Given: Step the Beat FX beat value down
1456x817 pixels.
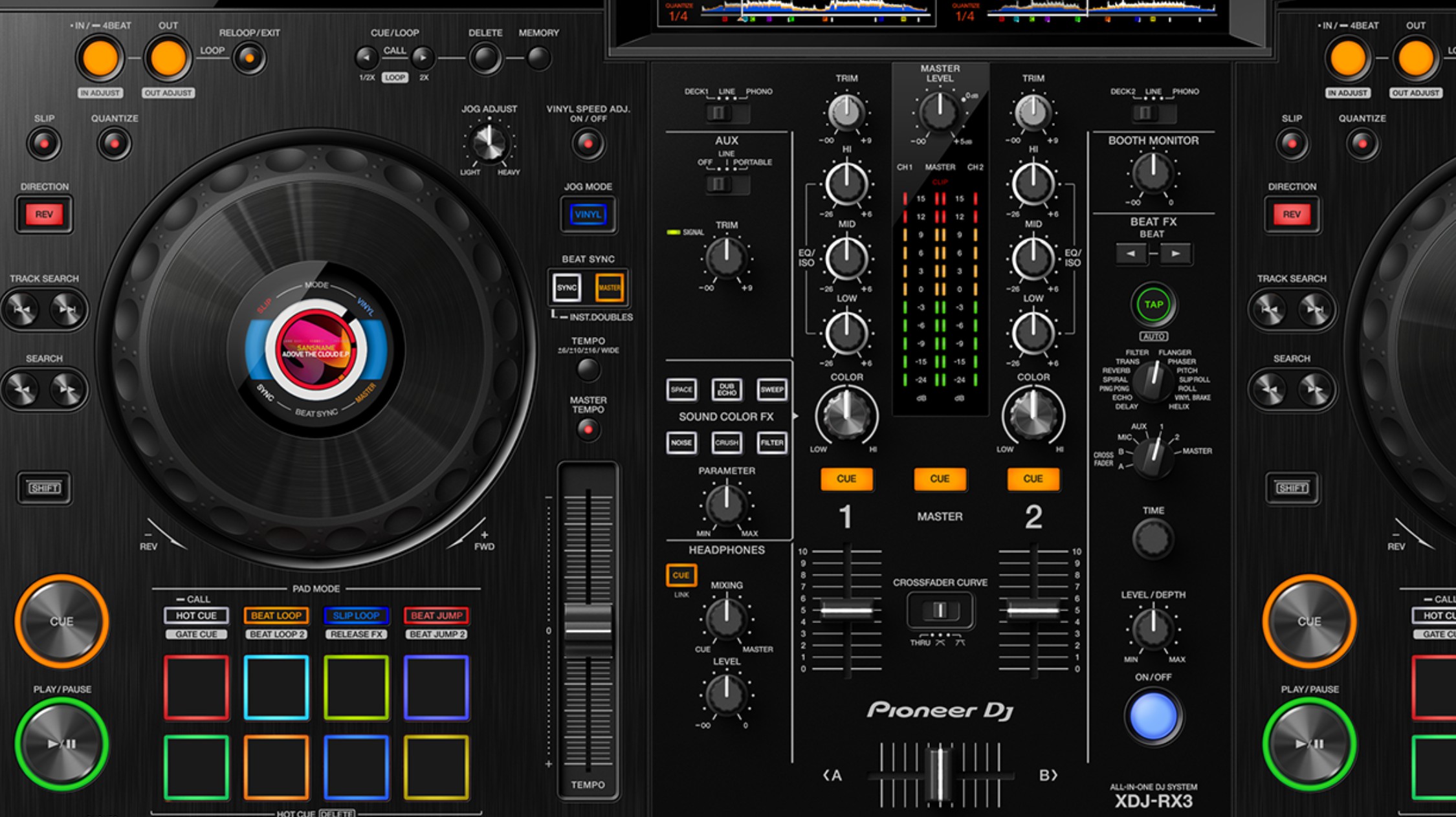Looking at the screenshot, I should click(1131, 253).
